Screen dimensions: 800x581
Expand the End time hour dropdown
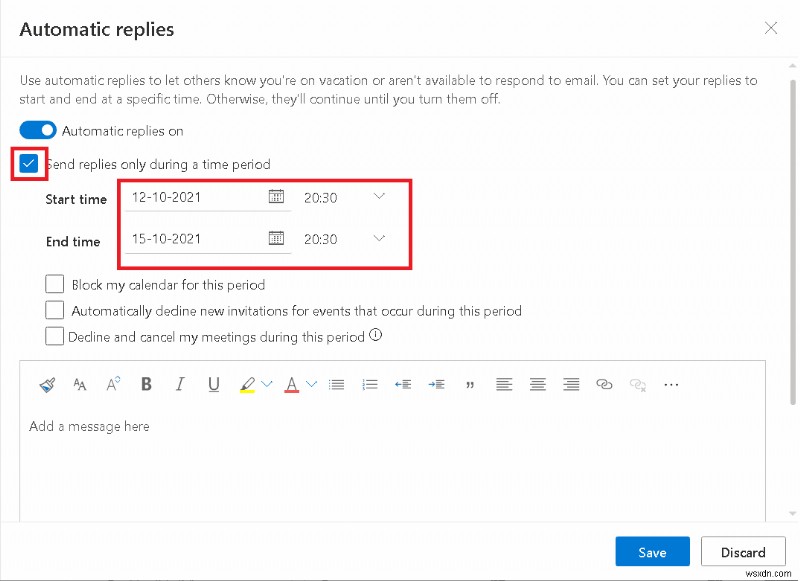[379, 238]
